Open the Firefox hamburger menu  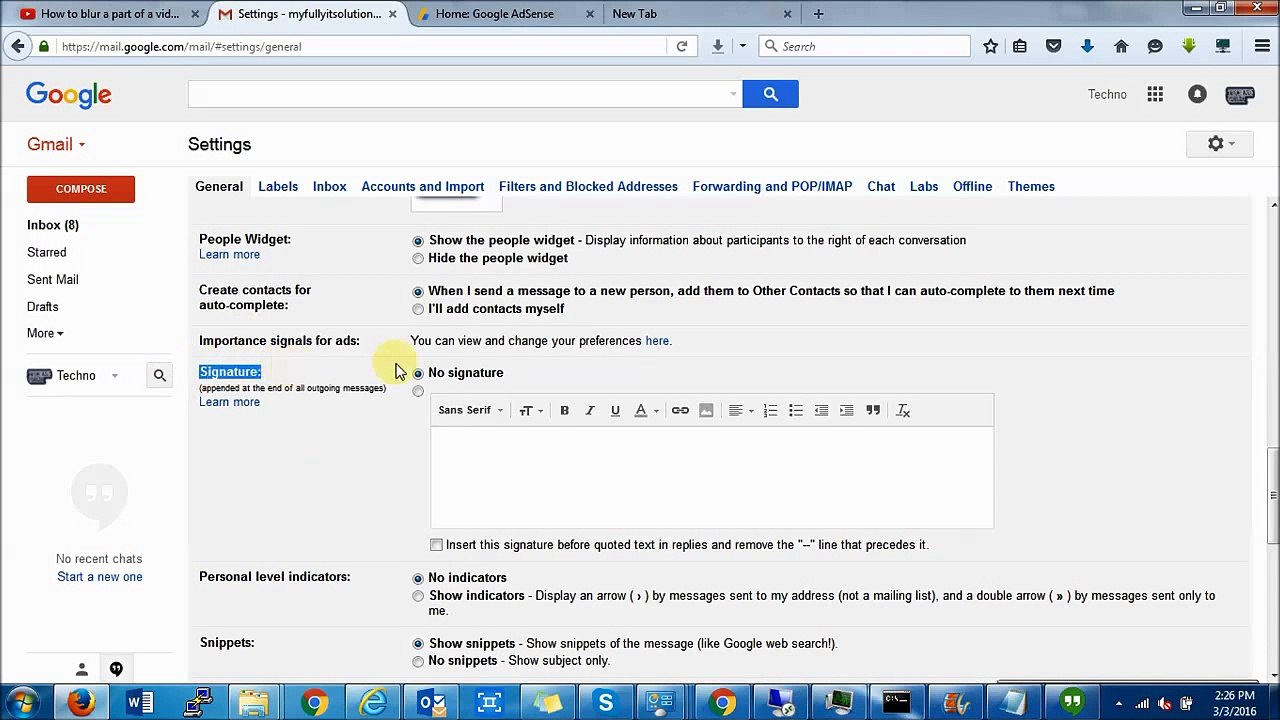pos(1262,46)
